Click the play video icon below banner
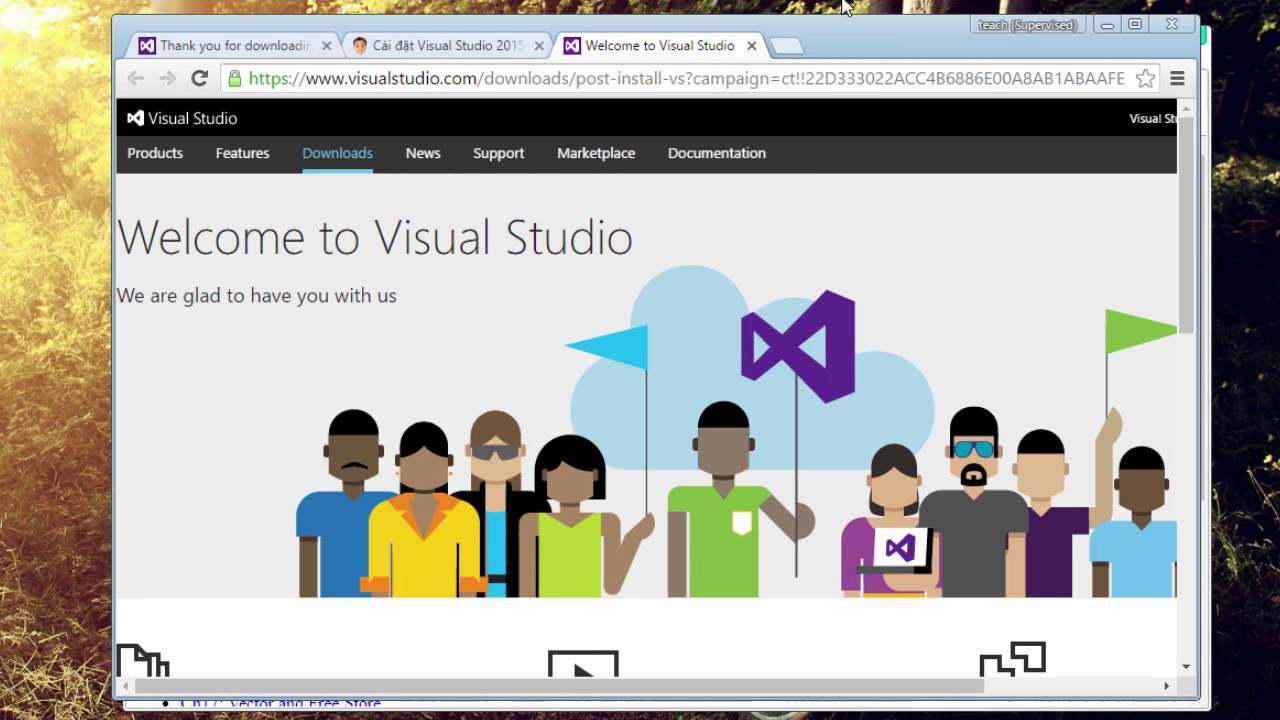The height and width of the screenshot is (720, 1280). click(583, 664)
